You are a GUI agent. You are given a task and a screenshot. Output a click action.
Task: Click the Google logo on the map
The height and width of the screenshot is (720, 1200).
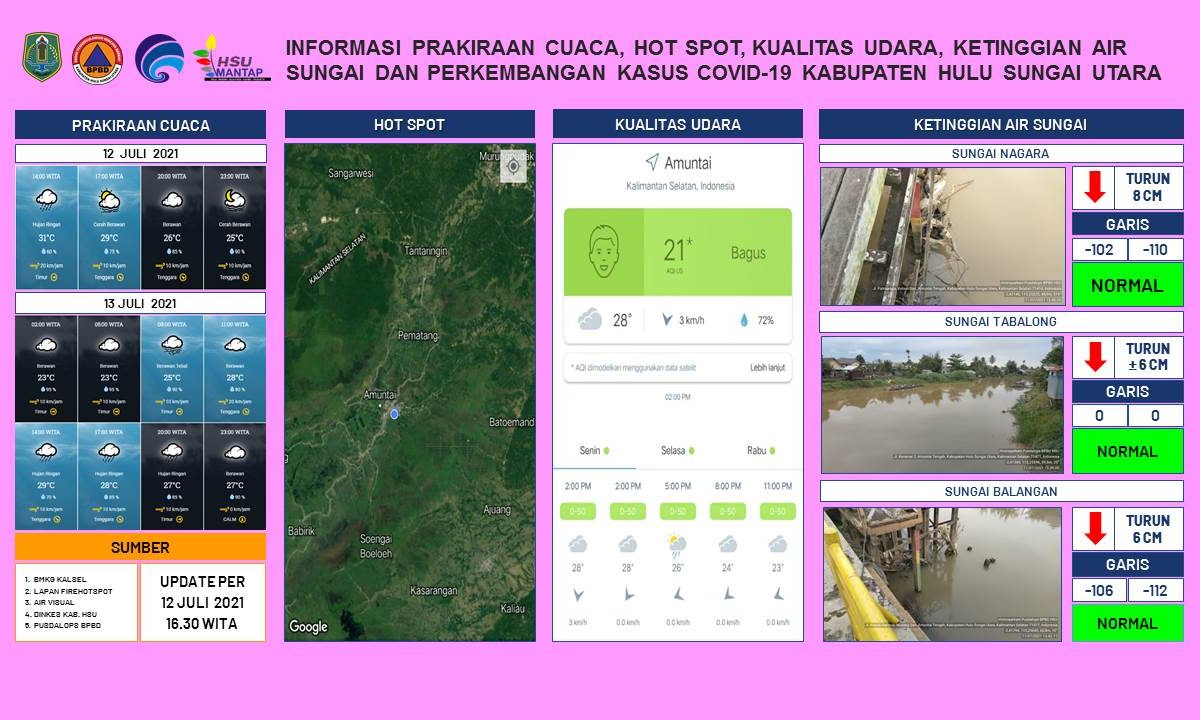(x=308, y=627)
